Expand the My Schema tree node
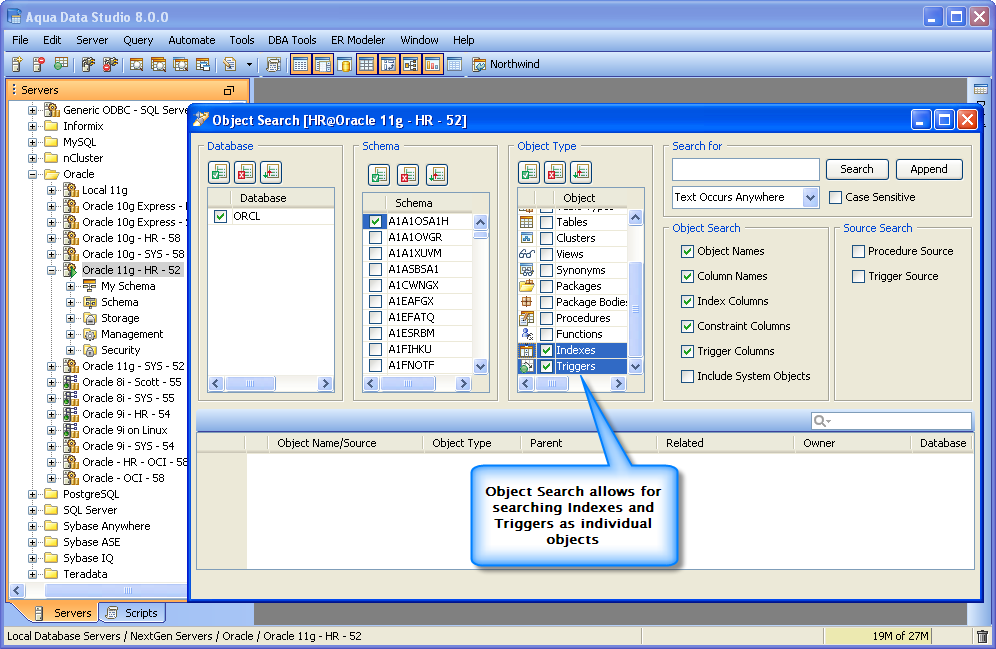996x649 pixels. click(x=71, y=286)
